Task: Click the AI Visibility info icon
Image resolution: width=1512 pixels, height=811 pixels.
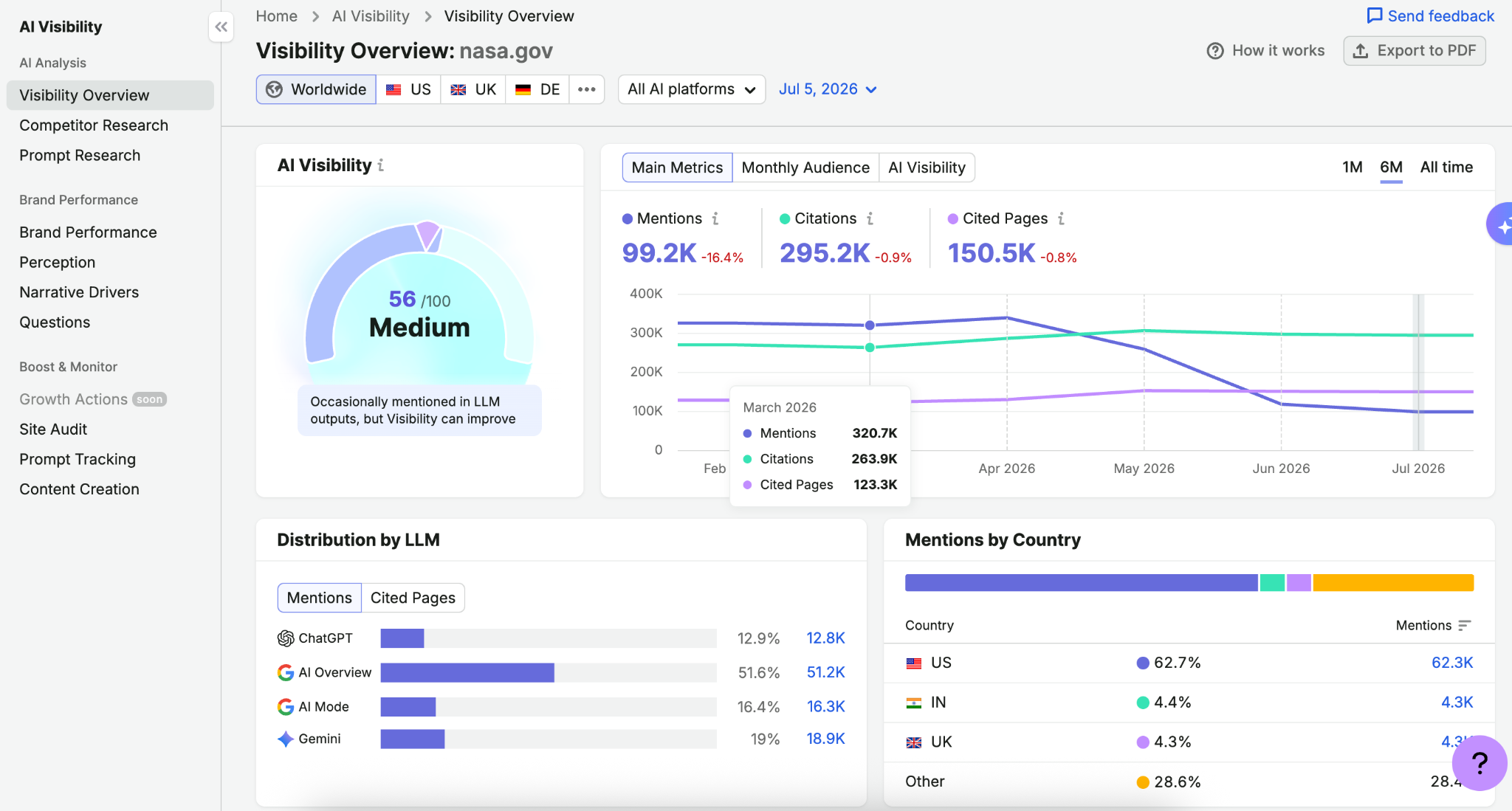Action: point(380,165)
